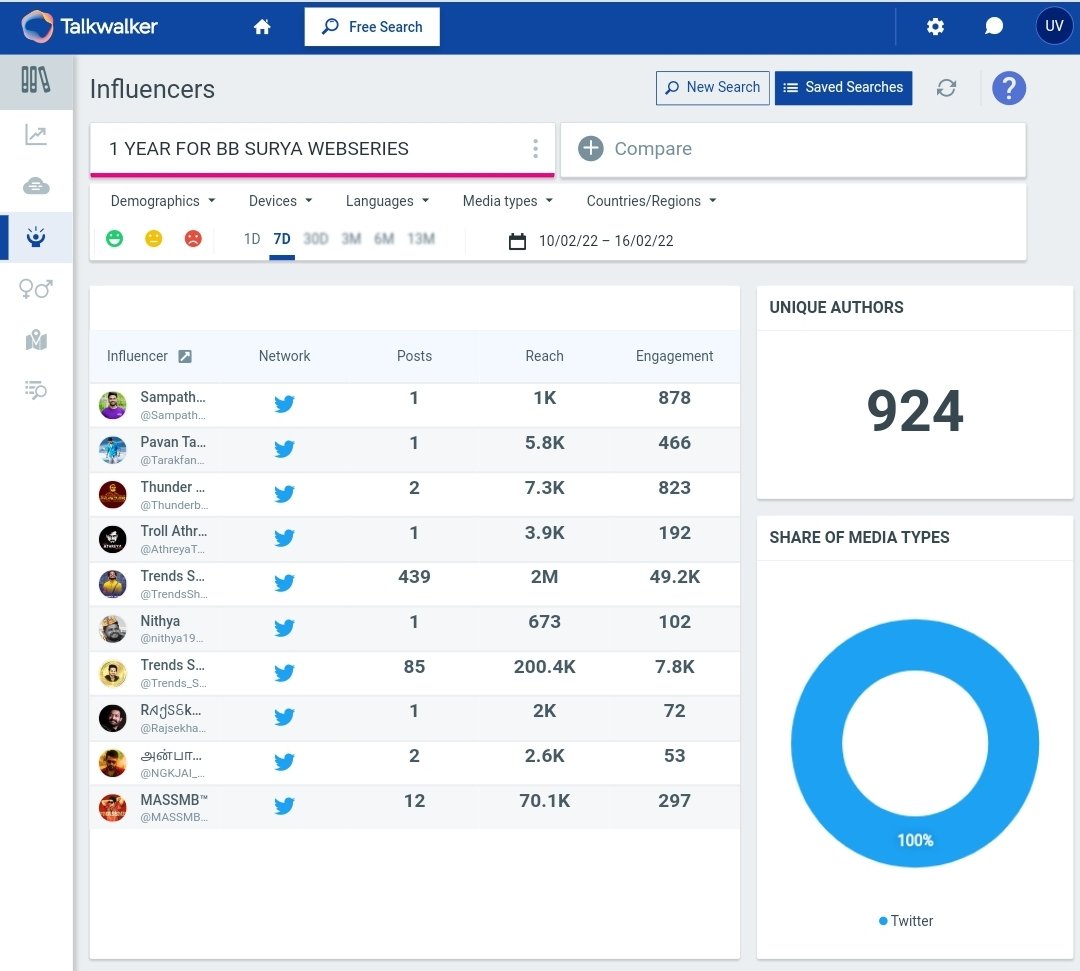Click the date range 10/02/22 – 16/02/22
This screenshot has width=1080, height=971.
[x=606, y=241]
